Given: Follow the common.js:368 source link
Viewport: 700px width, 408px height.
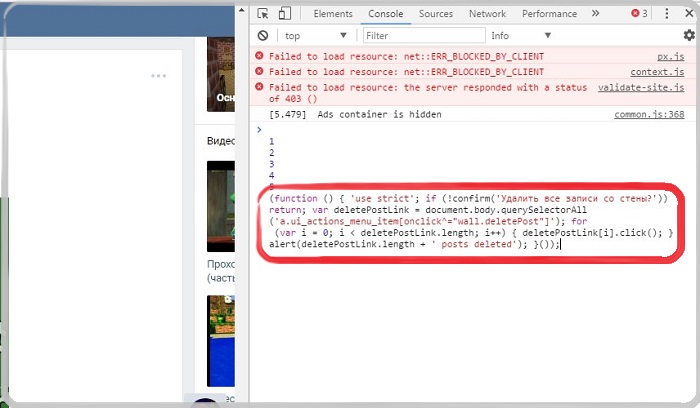Looking at the screenshot, I should [649, 115].
